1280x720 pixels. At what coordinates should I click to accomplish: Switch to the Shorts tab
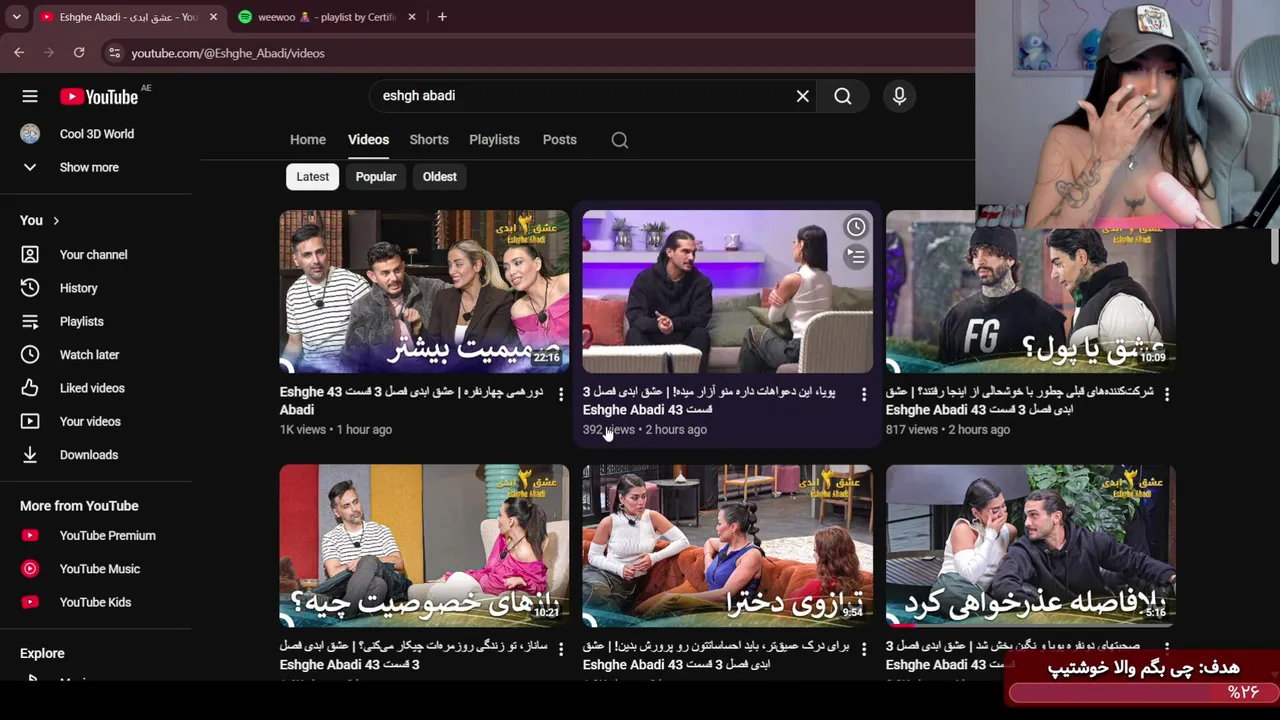(429, 140)
